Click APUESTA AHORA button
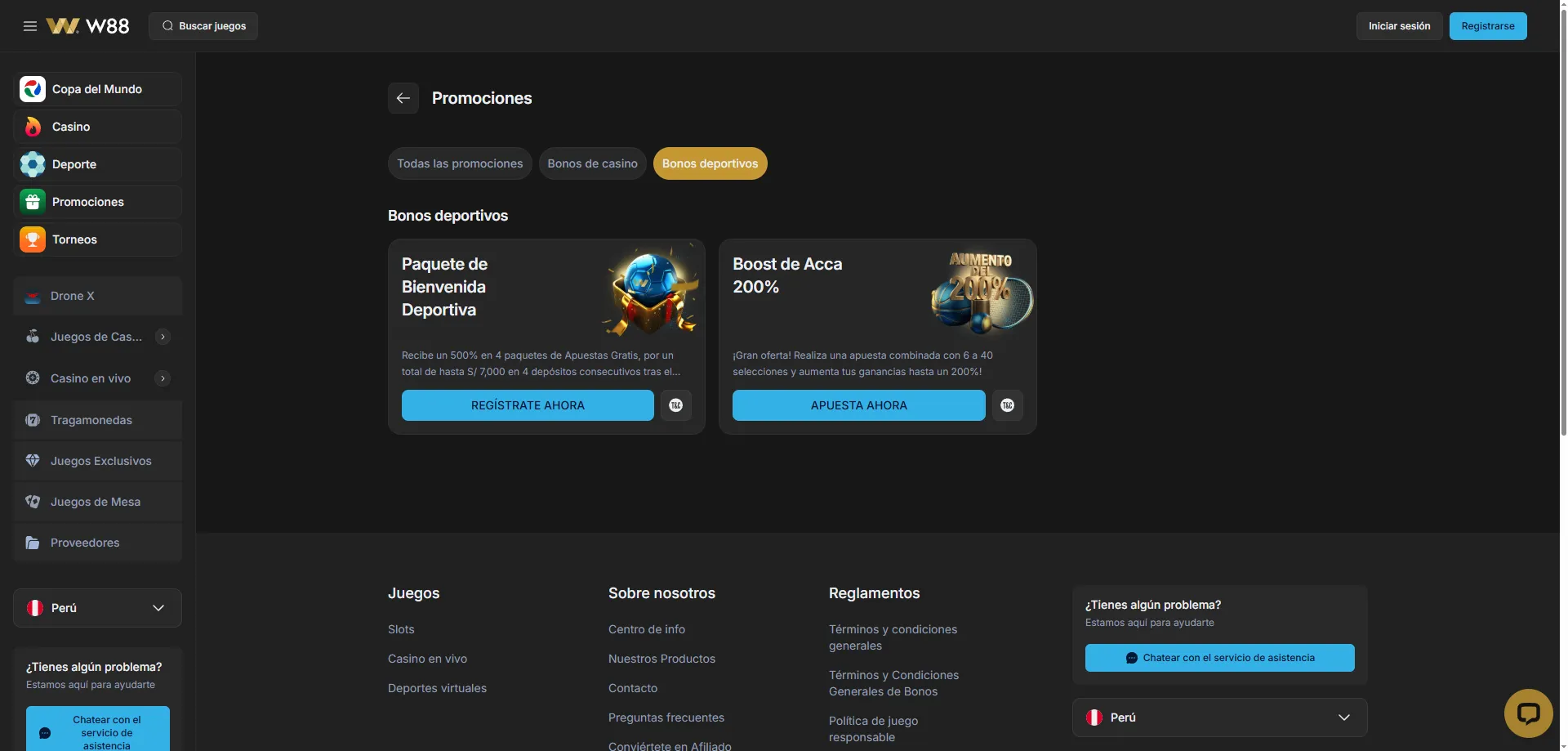This screenshot has width=1568, height=751. tap(859, 405)
